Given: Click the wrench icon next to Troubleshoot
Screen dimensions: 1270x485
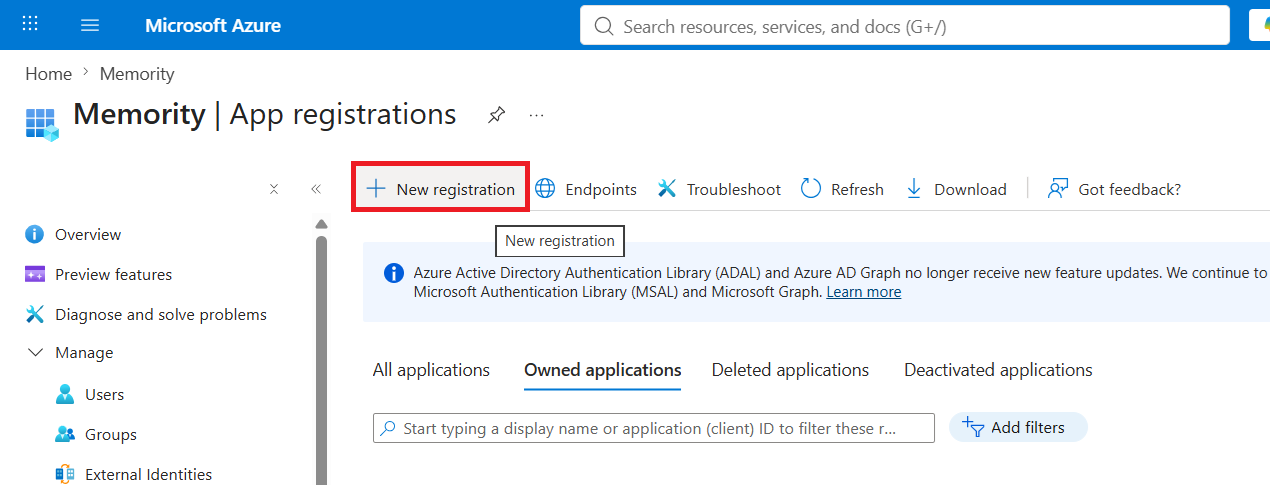Looking at the screenshot, I should [x=667, y=188].
